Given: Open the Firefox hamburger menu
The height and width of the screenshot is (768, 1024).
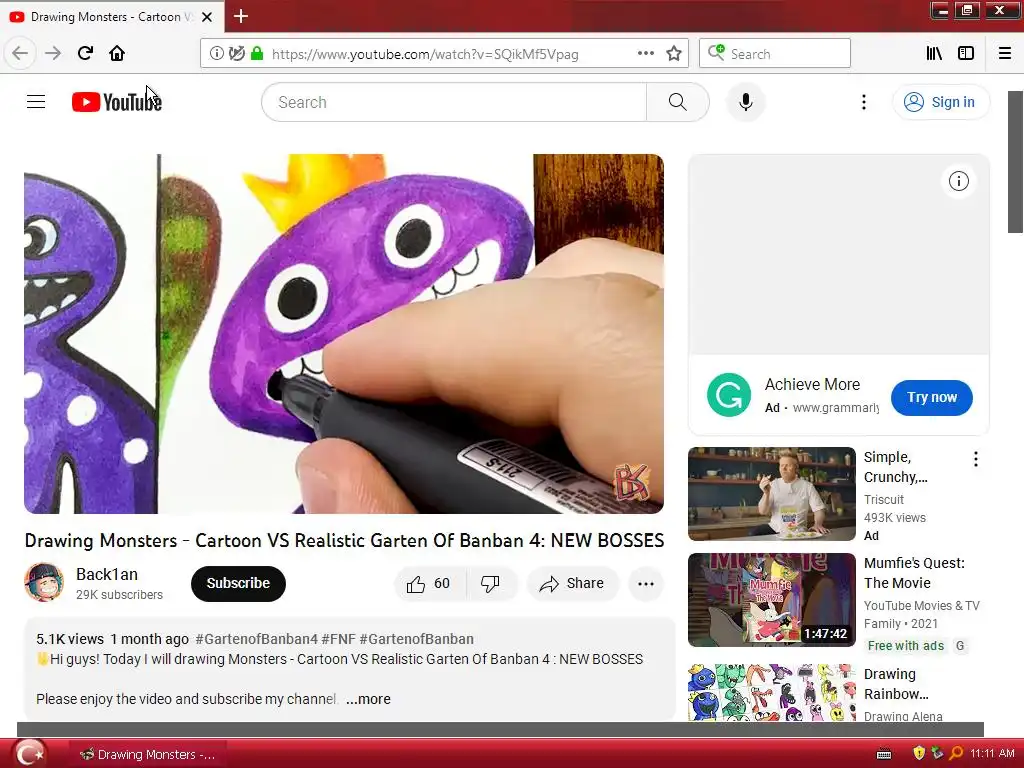Looking at the screenshot, I should [x=1005, y=54].
